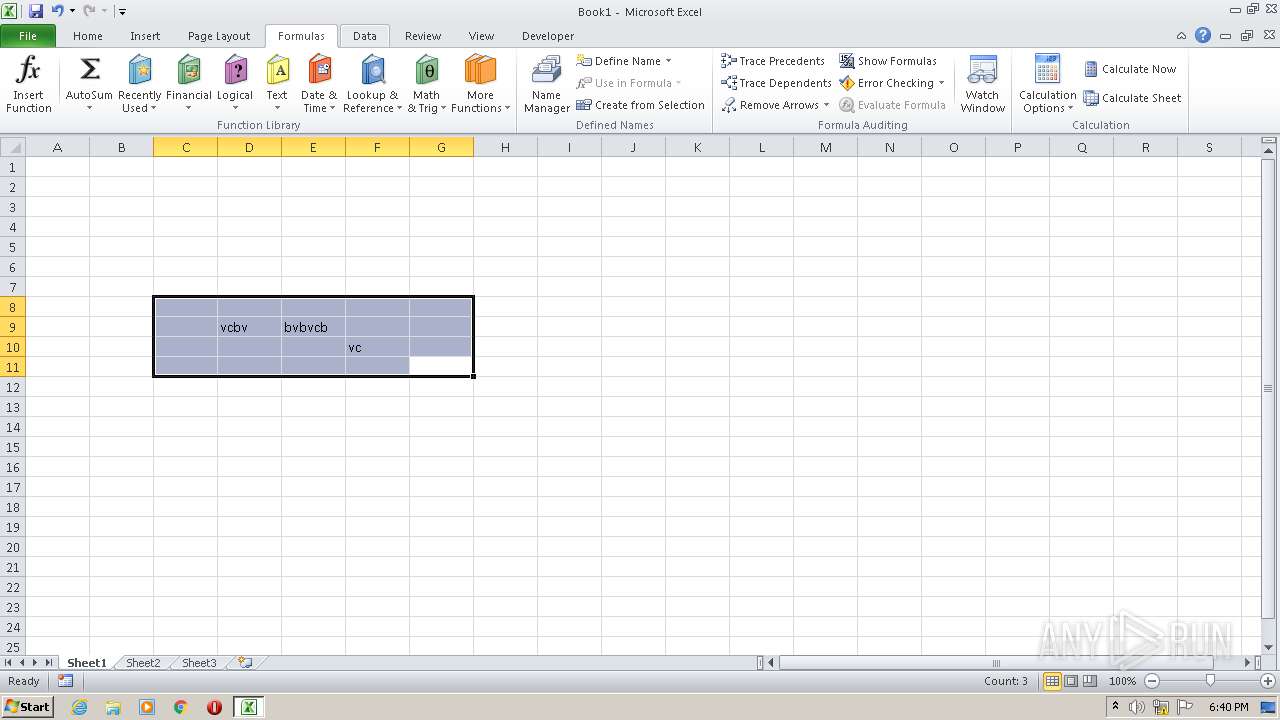
Task: Expand the Remove Arrows dropdown arrow
Action: pos(826,105)
